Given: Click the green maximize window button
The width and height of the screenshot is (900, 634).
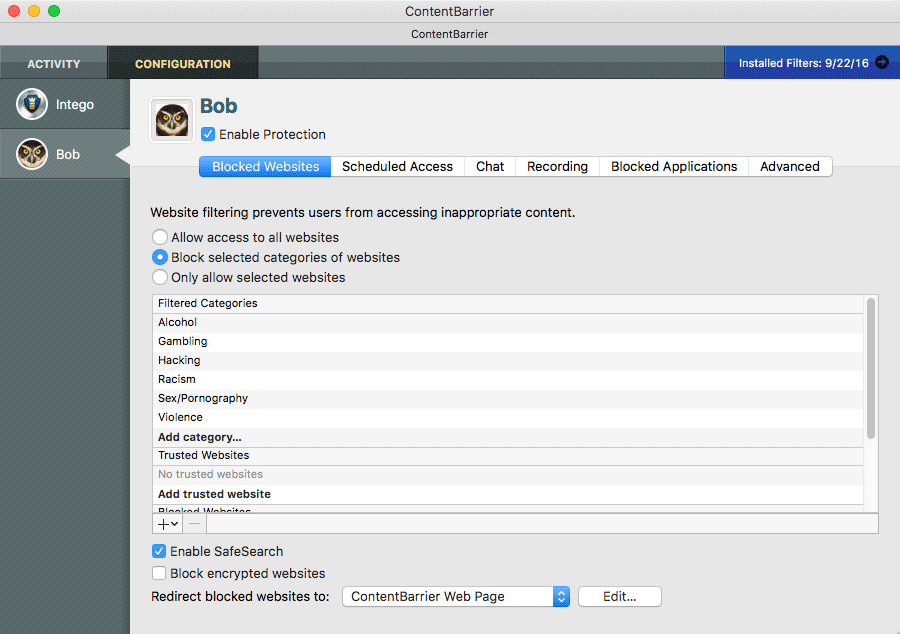Looking at the screenshot, I should tap(54, 11).
